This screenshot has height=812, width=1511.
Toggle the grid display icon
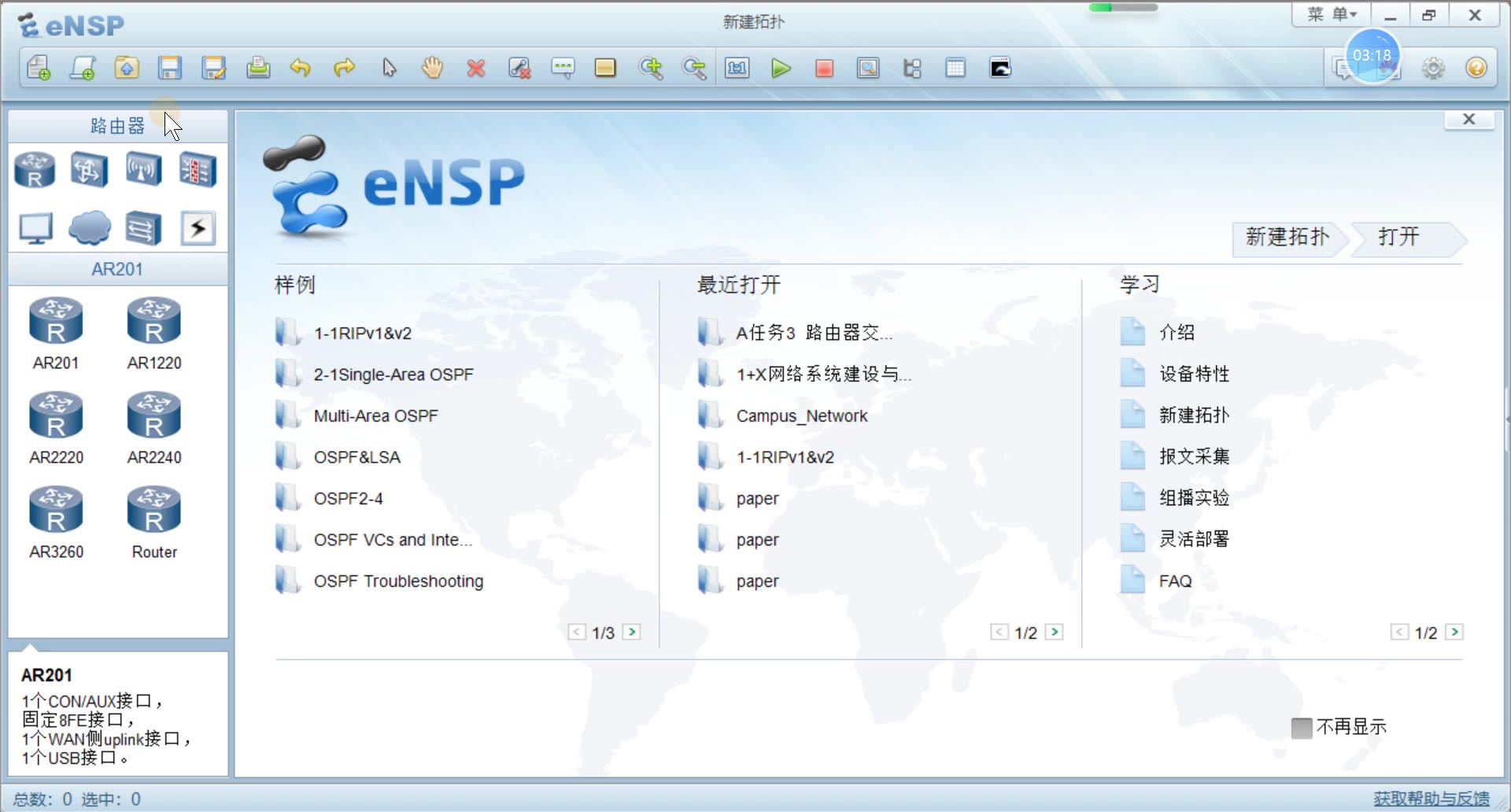click(955, 68)
